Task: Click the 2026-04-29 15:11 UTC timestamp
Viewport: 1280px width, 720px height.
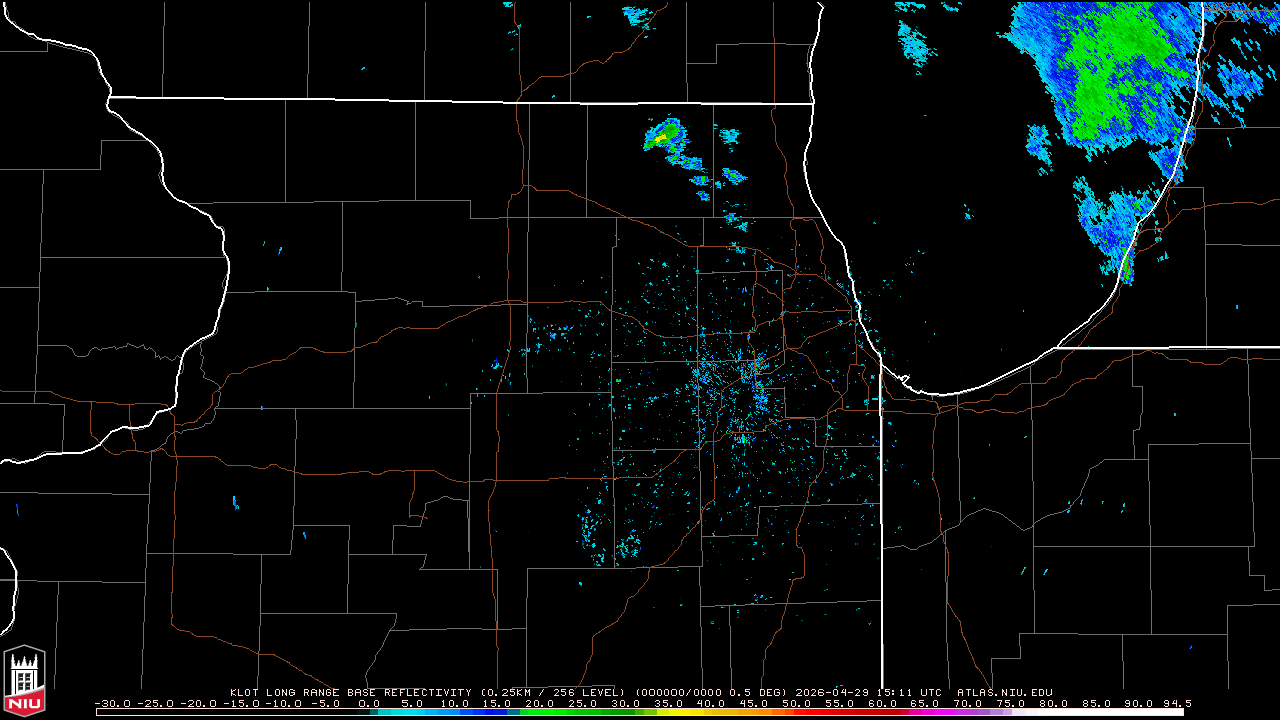Action: pos(875,692)
